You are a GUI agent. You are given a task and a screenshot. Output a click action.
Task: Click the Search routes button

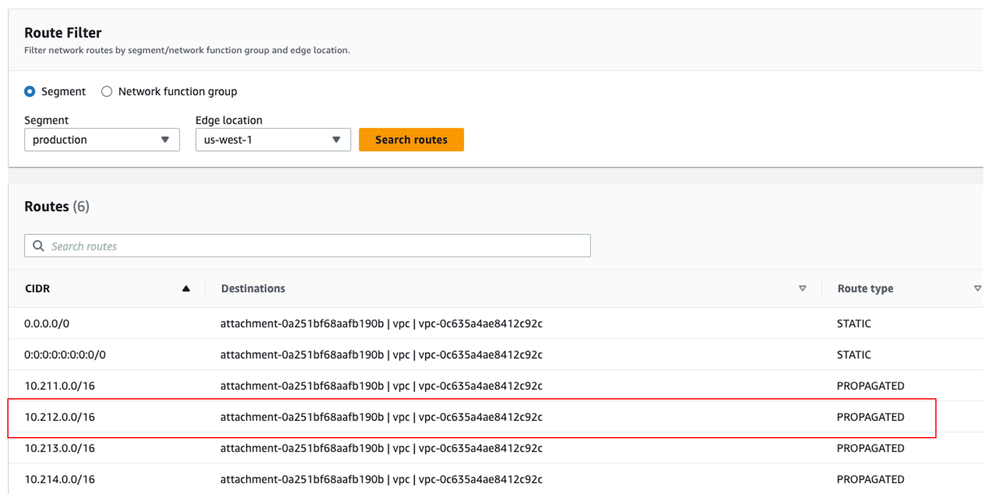pos(411,140)
